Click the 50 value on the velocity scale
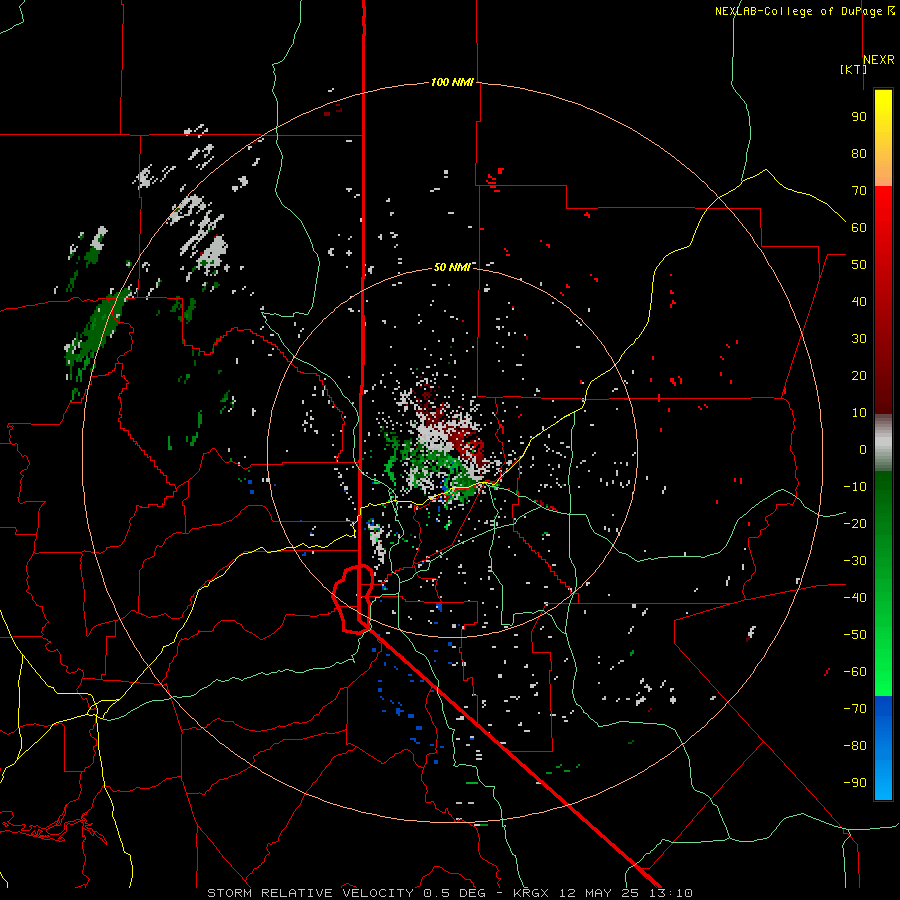 click(x=859, y=265)
